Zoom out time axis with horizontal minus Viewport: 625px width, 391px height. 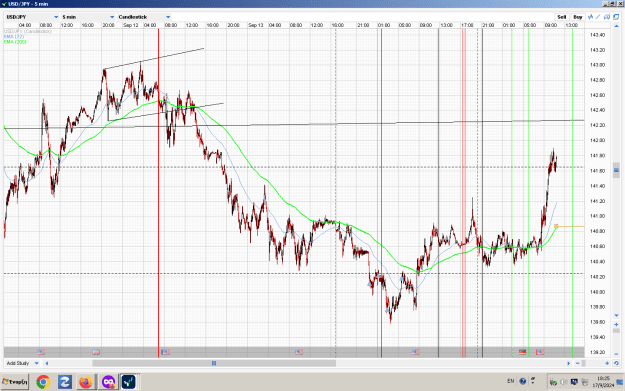[x=578, y=363]
